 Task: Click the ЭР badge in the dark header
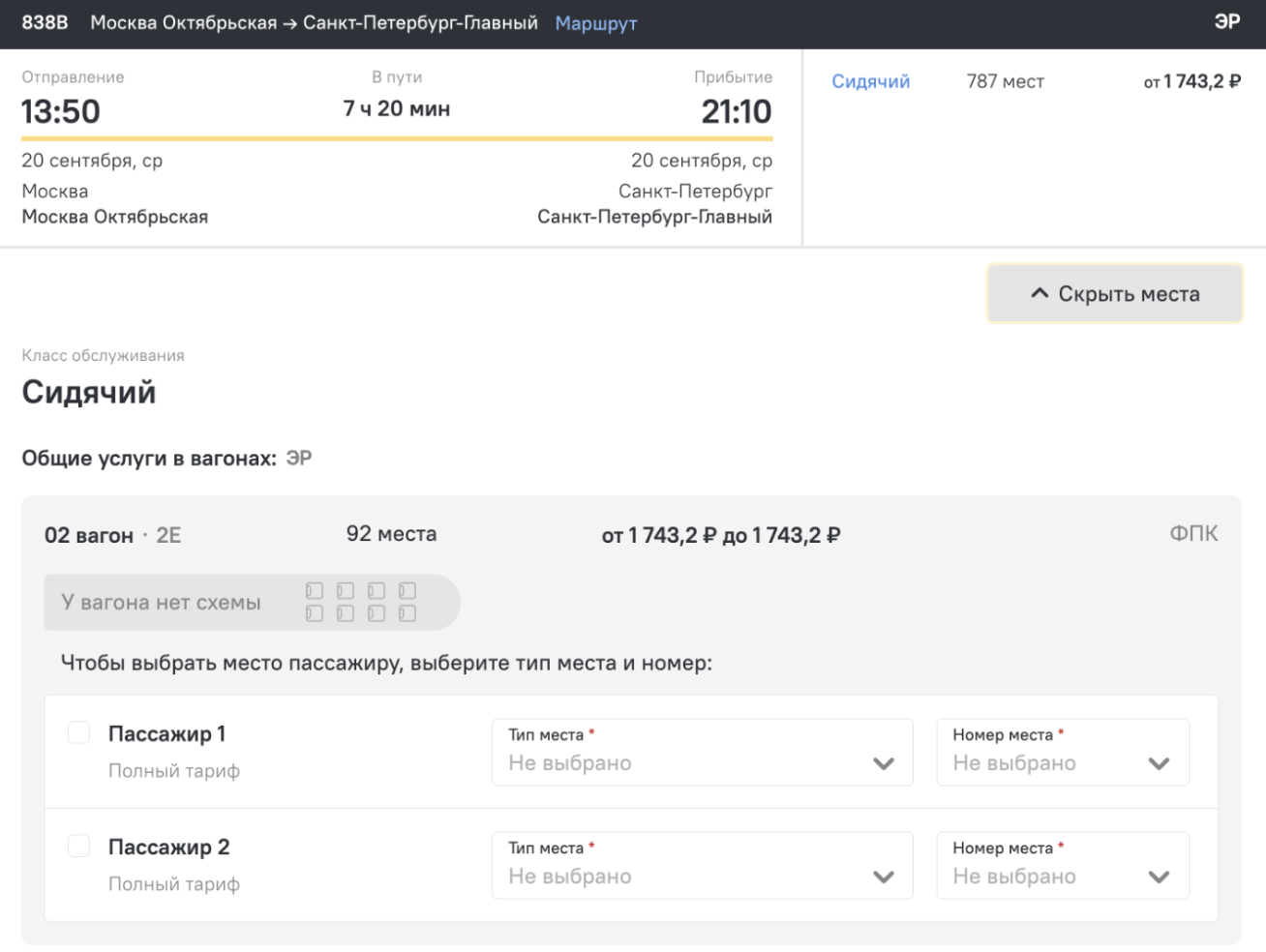[x=1226, y=22]
